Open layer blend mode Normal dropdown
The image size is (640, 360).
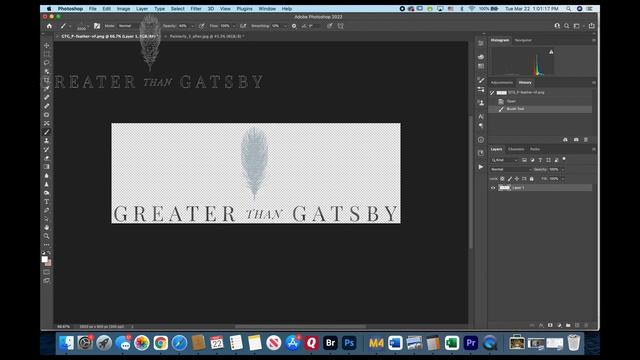tap(511, 169)
